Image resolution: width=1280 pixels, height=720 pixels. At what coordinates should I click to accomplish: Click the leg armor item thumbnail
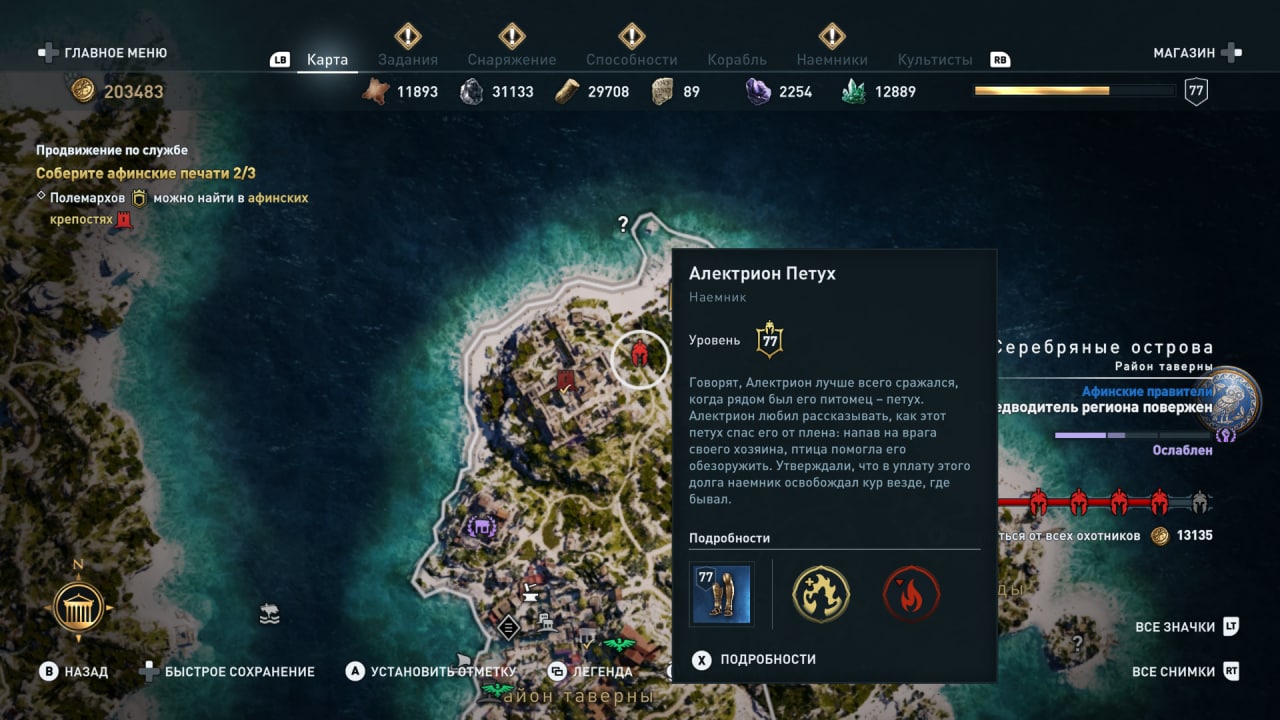pyautogui.click(x=722, y=594)
